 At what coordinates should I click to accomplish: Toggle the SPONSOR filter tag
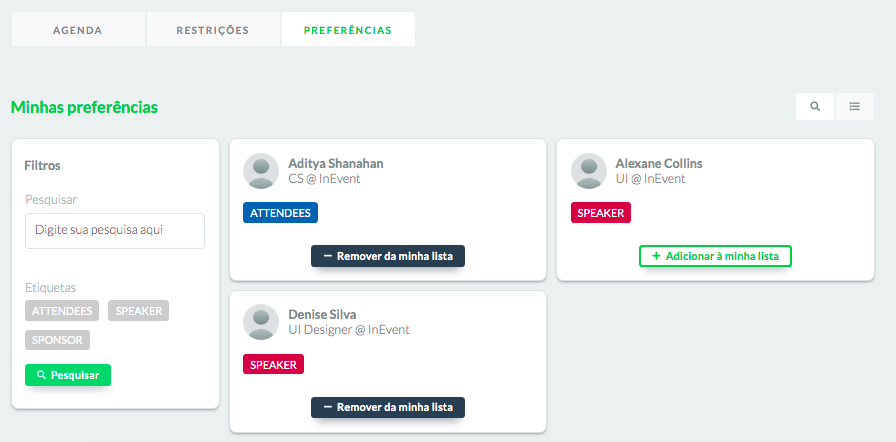[x=57, y=340]
